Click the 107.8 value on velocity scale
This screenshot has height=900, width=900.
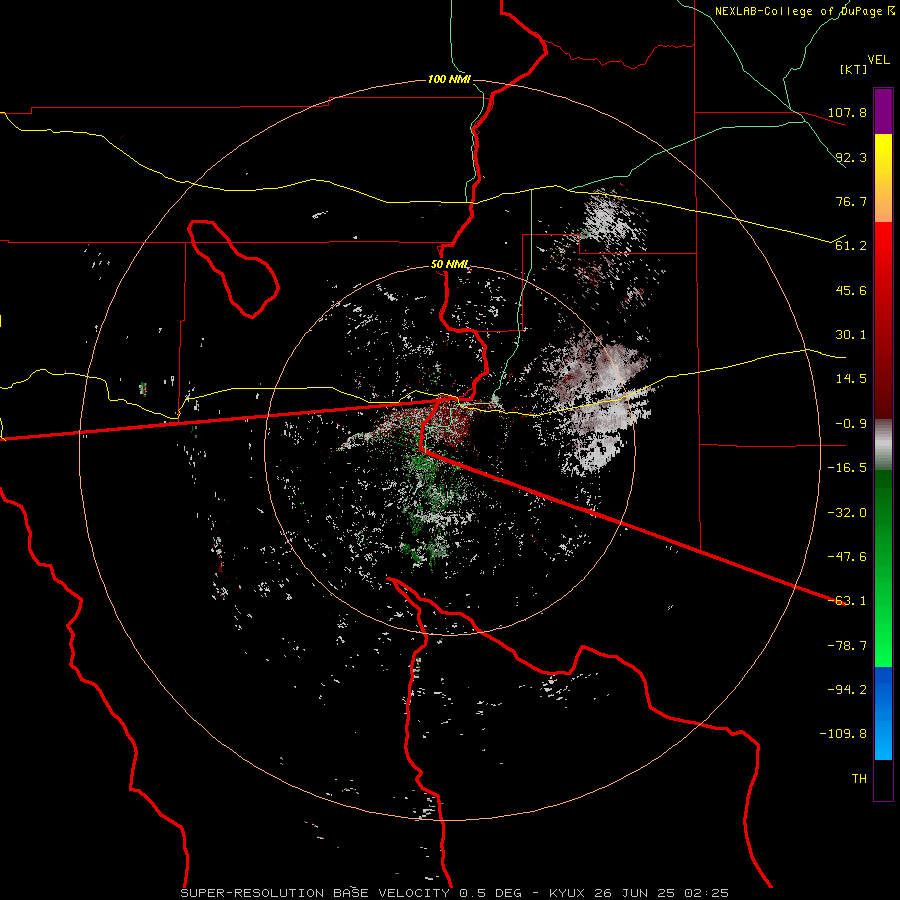click(847, 112)
